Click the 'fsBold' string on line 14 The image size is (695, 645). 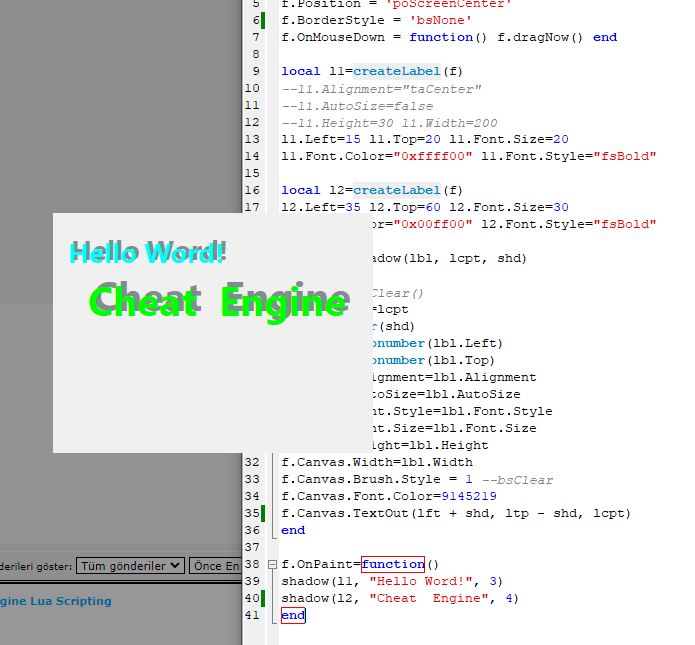pyautogui.click(x=624, y=156)
